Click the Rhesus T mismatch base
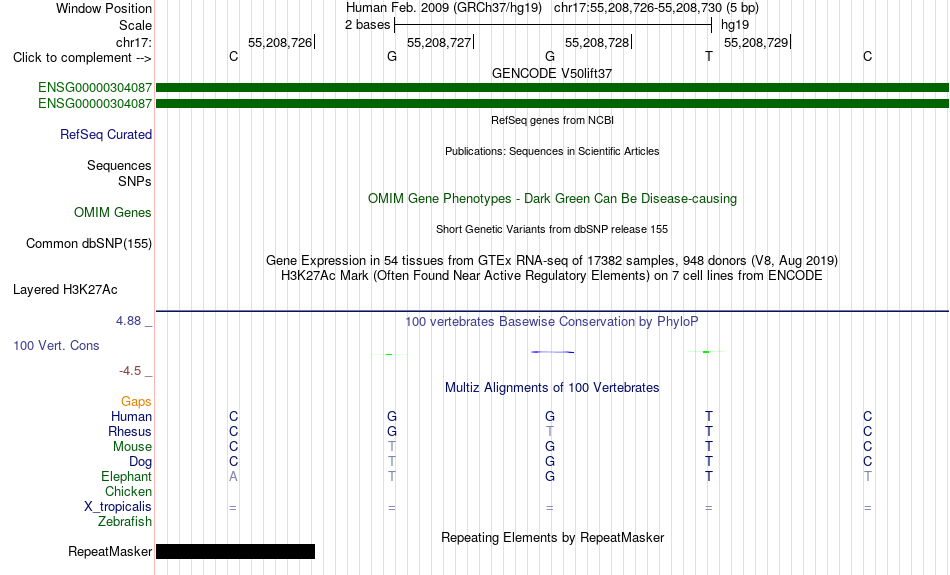The width and height of the screenshot is (950, 575). coord(550,431)
